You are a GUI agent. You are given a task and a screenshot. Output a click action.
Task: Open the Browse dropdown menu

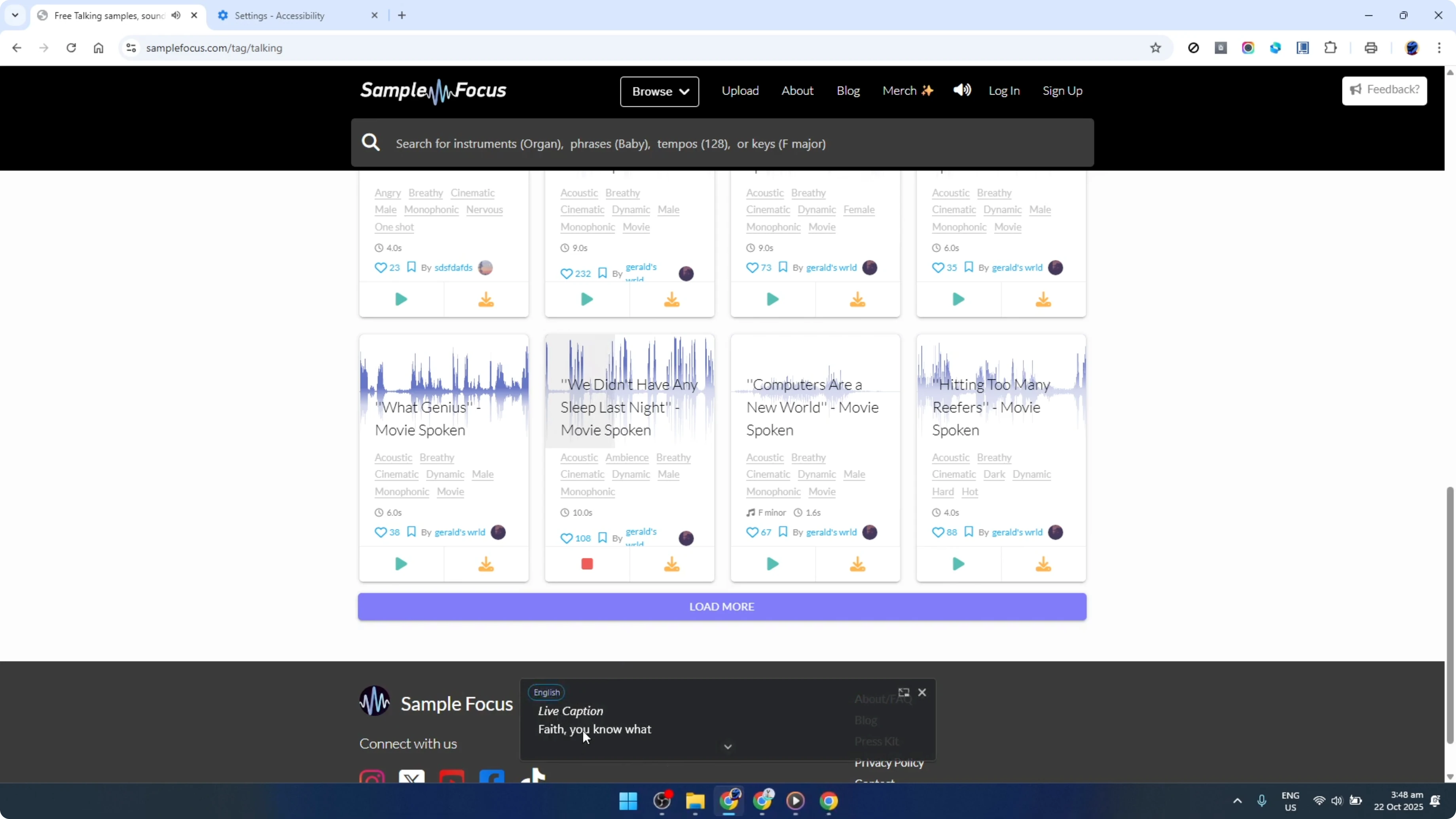tap(659, 91)
